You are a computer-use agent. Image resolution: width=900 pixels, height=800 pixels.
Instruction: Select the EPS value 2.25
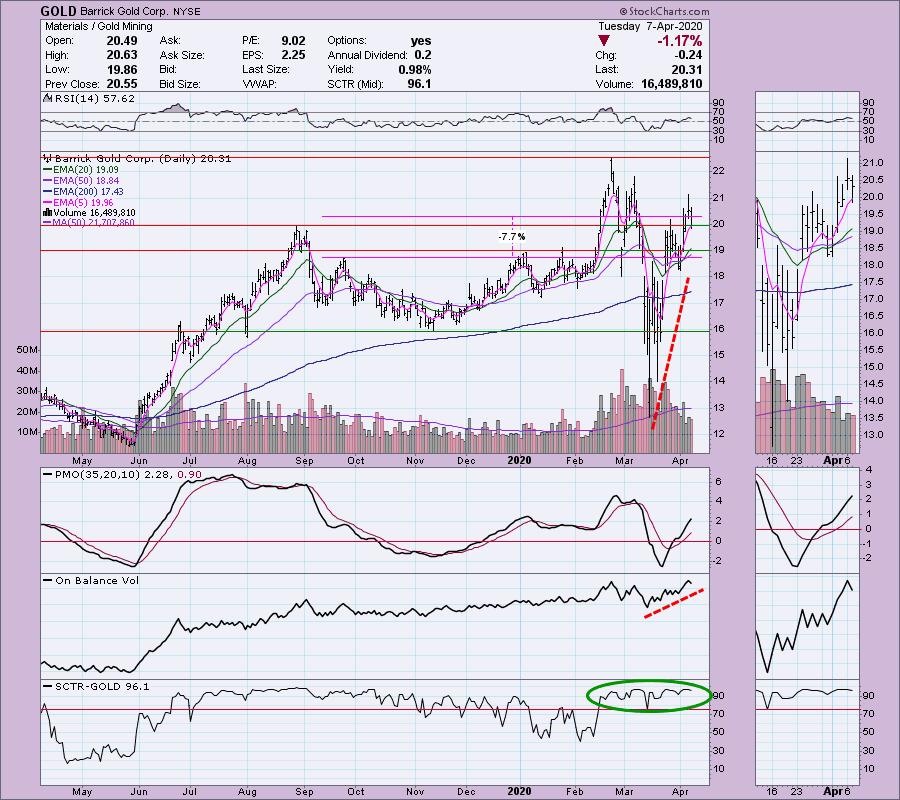click(293, 55)
